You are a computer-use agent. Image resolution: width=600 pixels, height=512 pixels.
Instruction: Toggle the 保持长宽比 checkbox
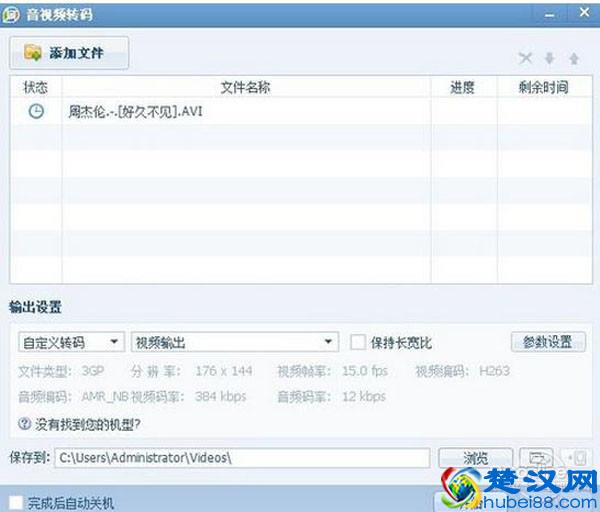tap(358, 342)
